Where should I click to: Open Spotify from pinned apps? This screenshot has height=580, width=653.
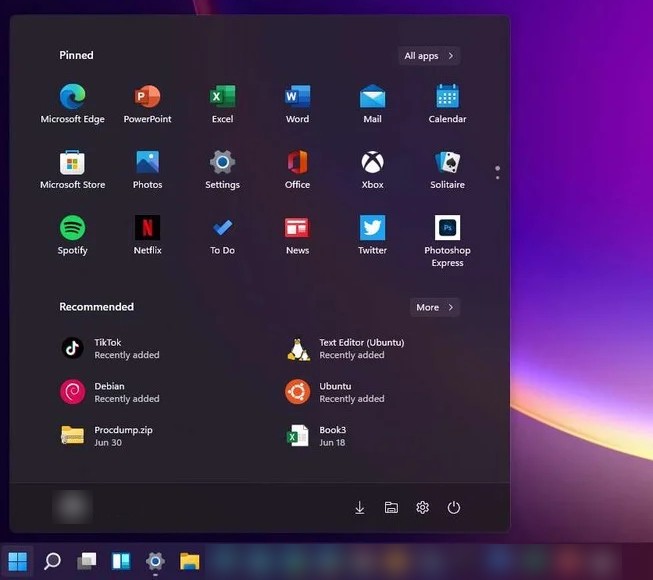click(72, 235)
